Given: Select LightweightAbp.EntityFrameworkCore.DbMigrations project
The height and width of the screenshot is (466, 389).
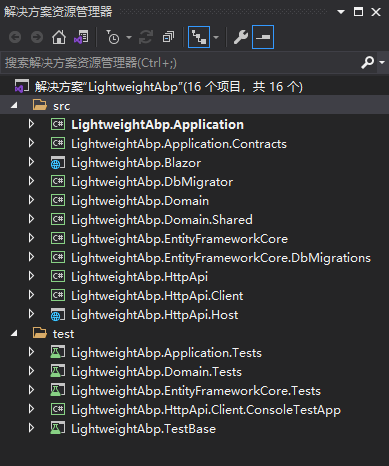Looking at the screenshot, I should coord(221,258).
